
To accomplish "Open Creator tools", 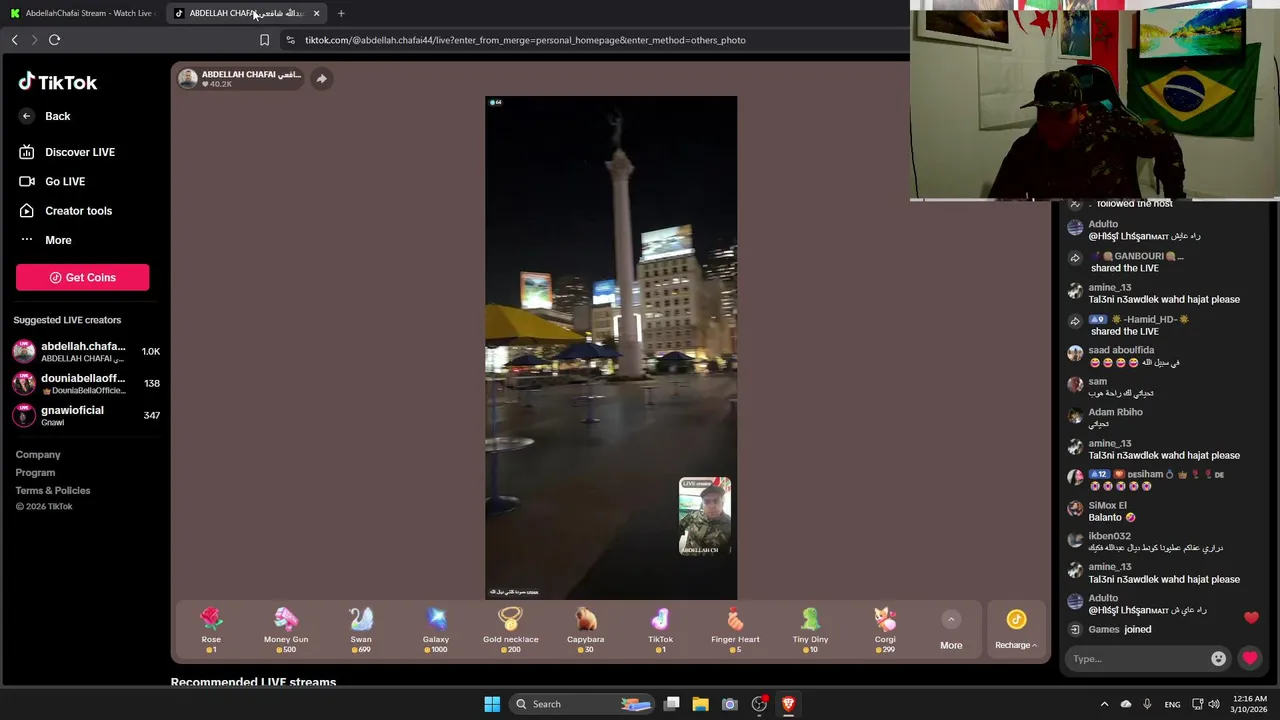I will tap(65, 211).
